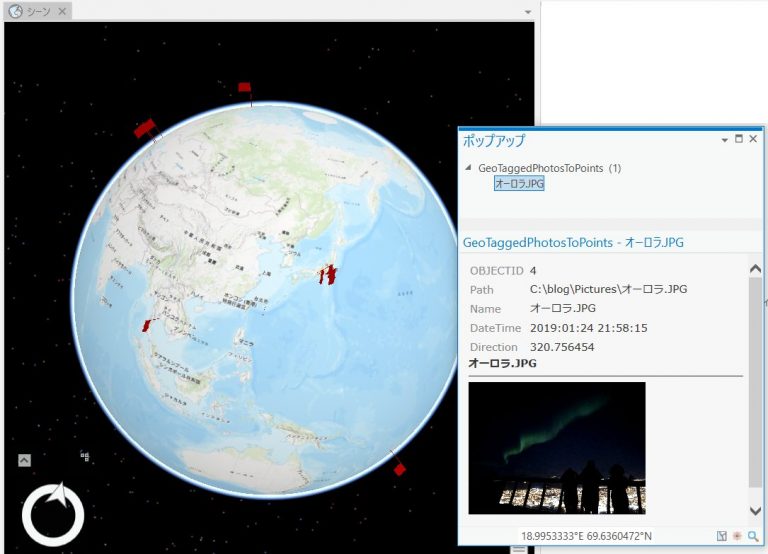
Task: Click the coordinates 18.9953333°E 69.6360472°N
Action: [586, 536]
